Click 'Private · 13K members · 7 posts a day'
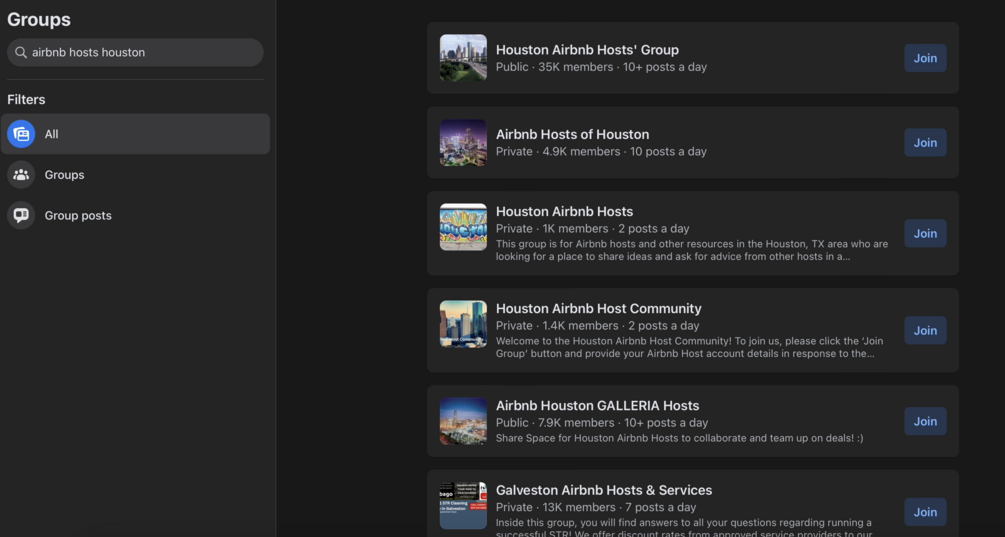Screen dimensions: 1005x537 click(x=596, y=508)
